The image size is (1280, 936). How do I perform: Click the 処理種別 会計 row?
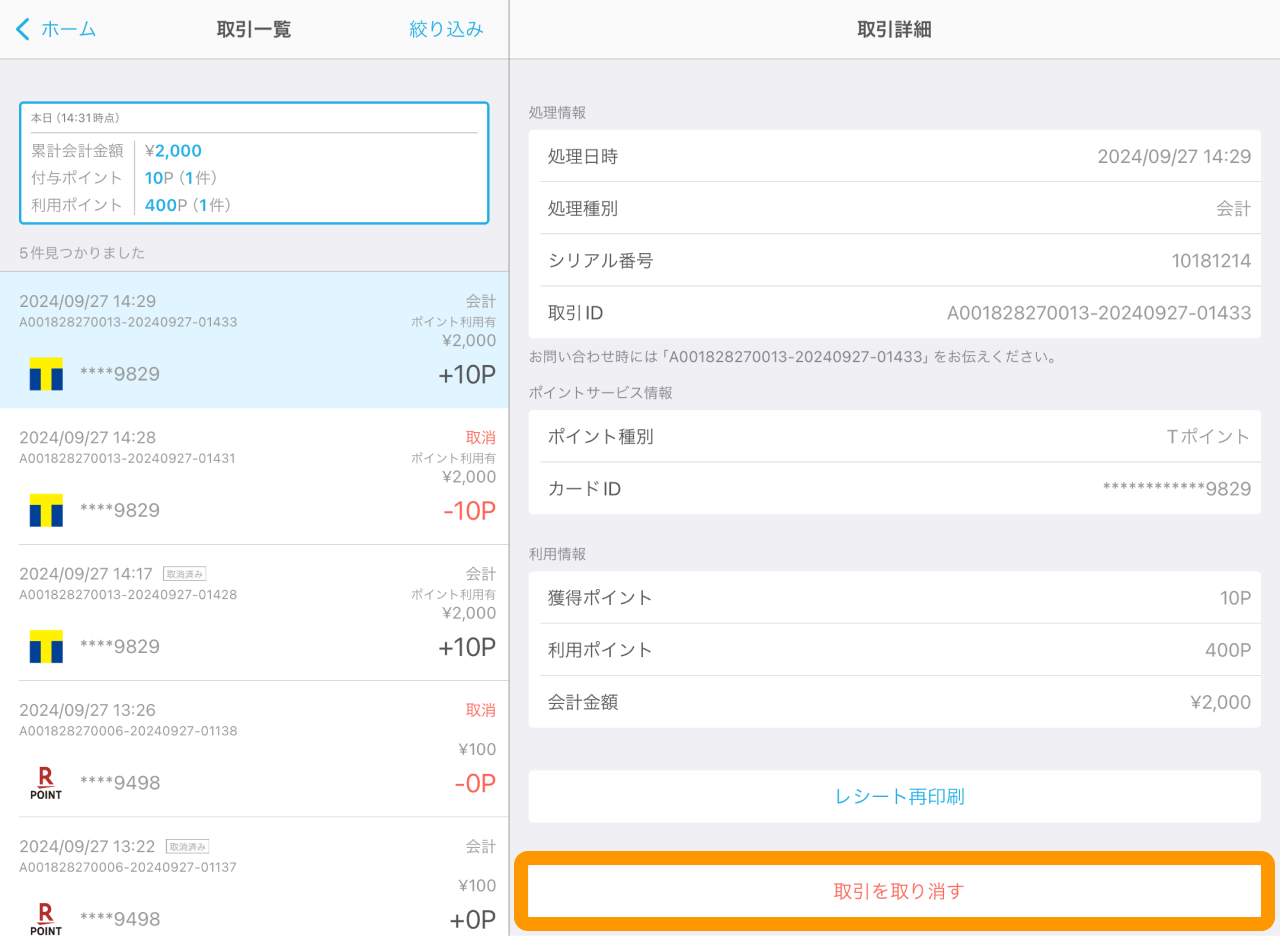(x=895, y=208)
